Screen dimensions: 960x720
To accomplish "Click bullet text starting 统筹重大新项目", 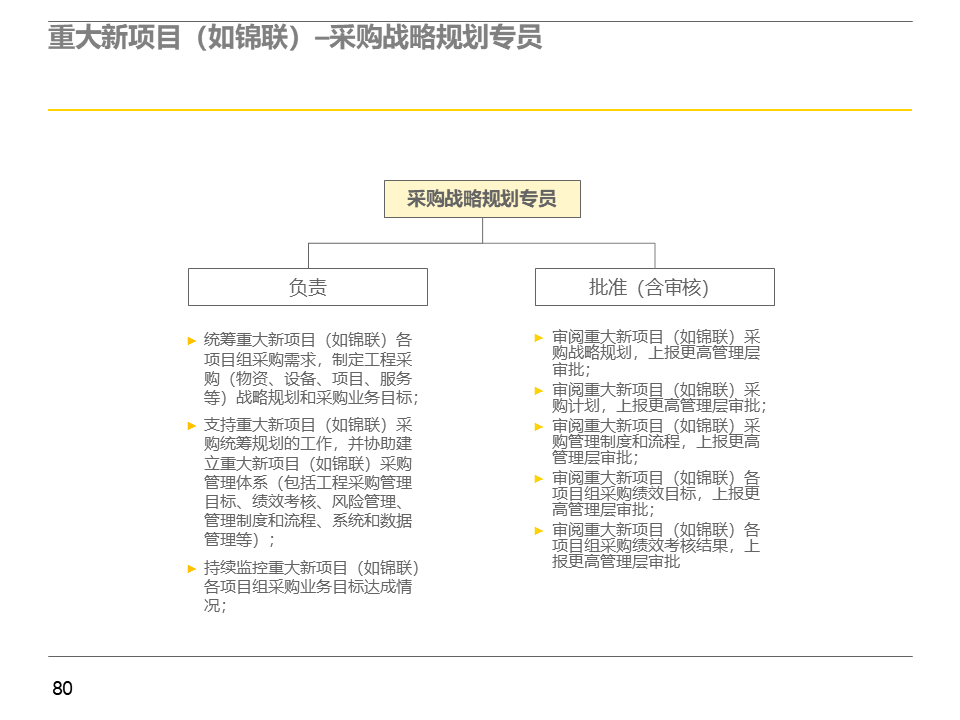I will coord(311,369).
